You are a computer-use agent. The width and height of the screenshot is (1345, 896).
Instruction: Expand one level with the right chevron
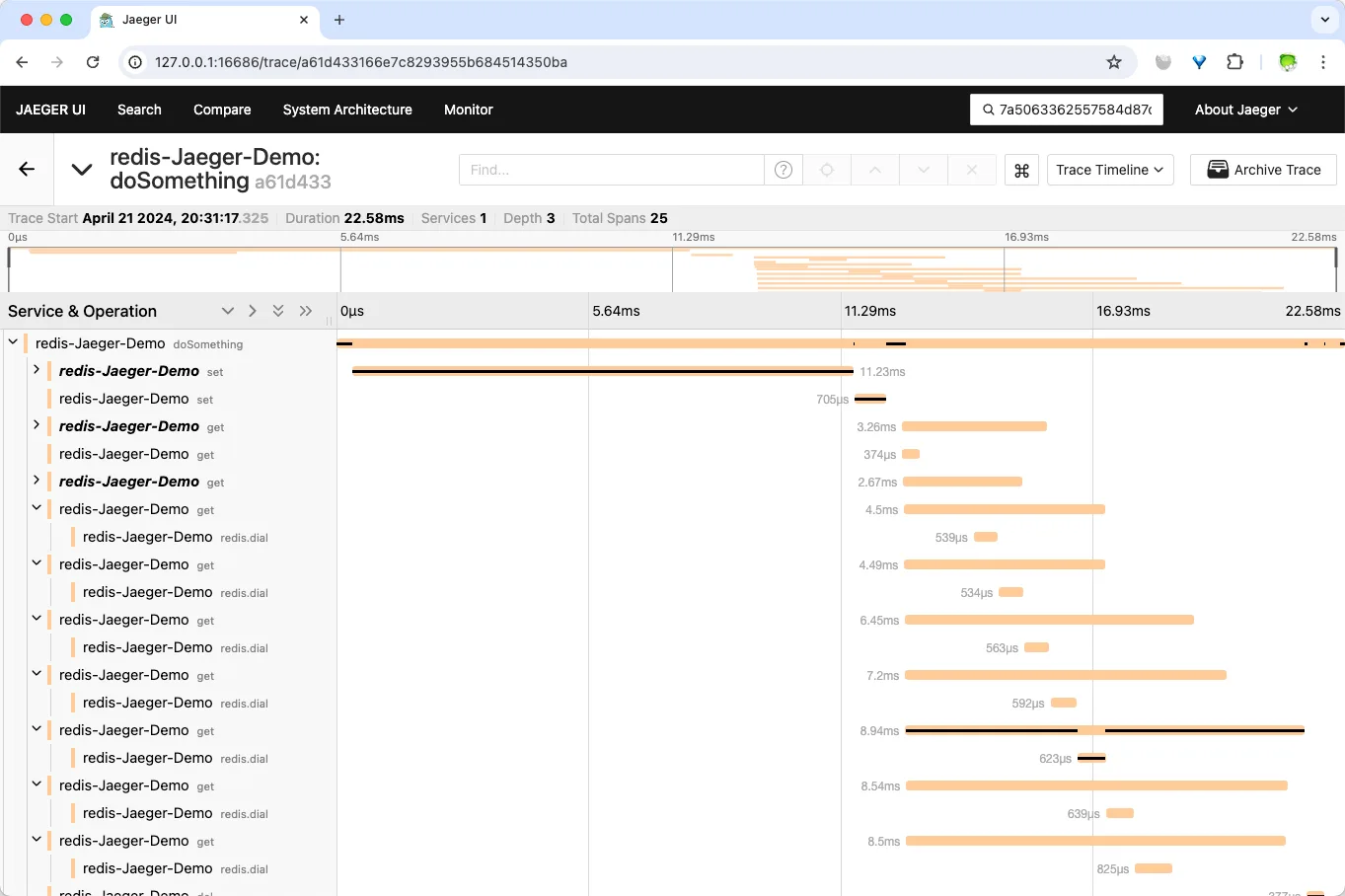(252, 310)
